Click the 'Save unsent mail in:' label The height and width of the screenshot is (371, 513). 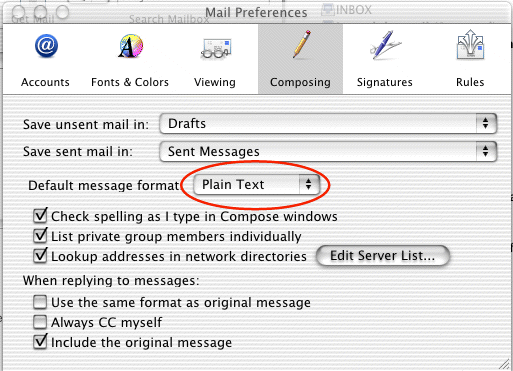point(86,124)
